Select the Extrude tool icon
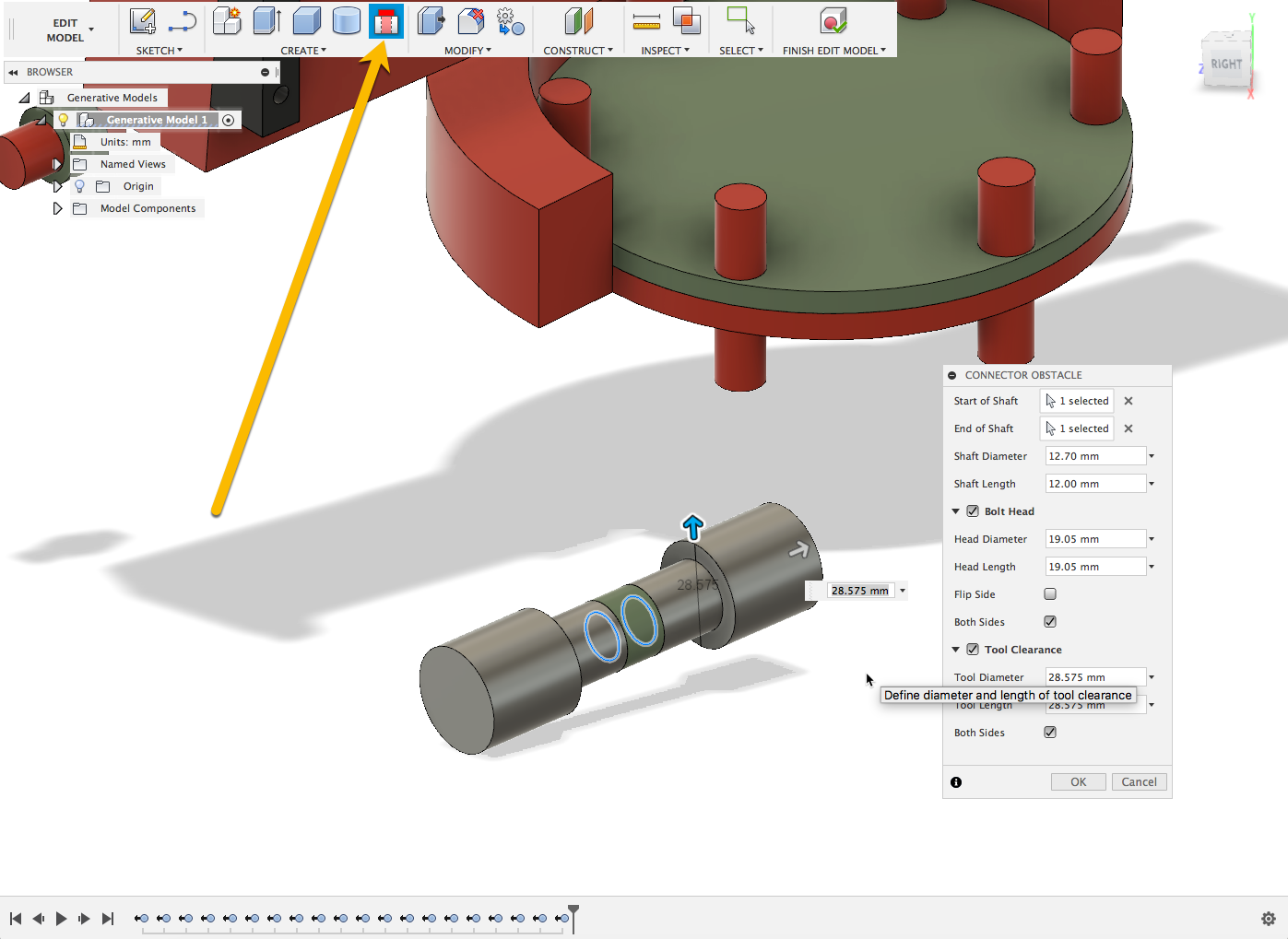1288x939 pixels. (266, 21)
